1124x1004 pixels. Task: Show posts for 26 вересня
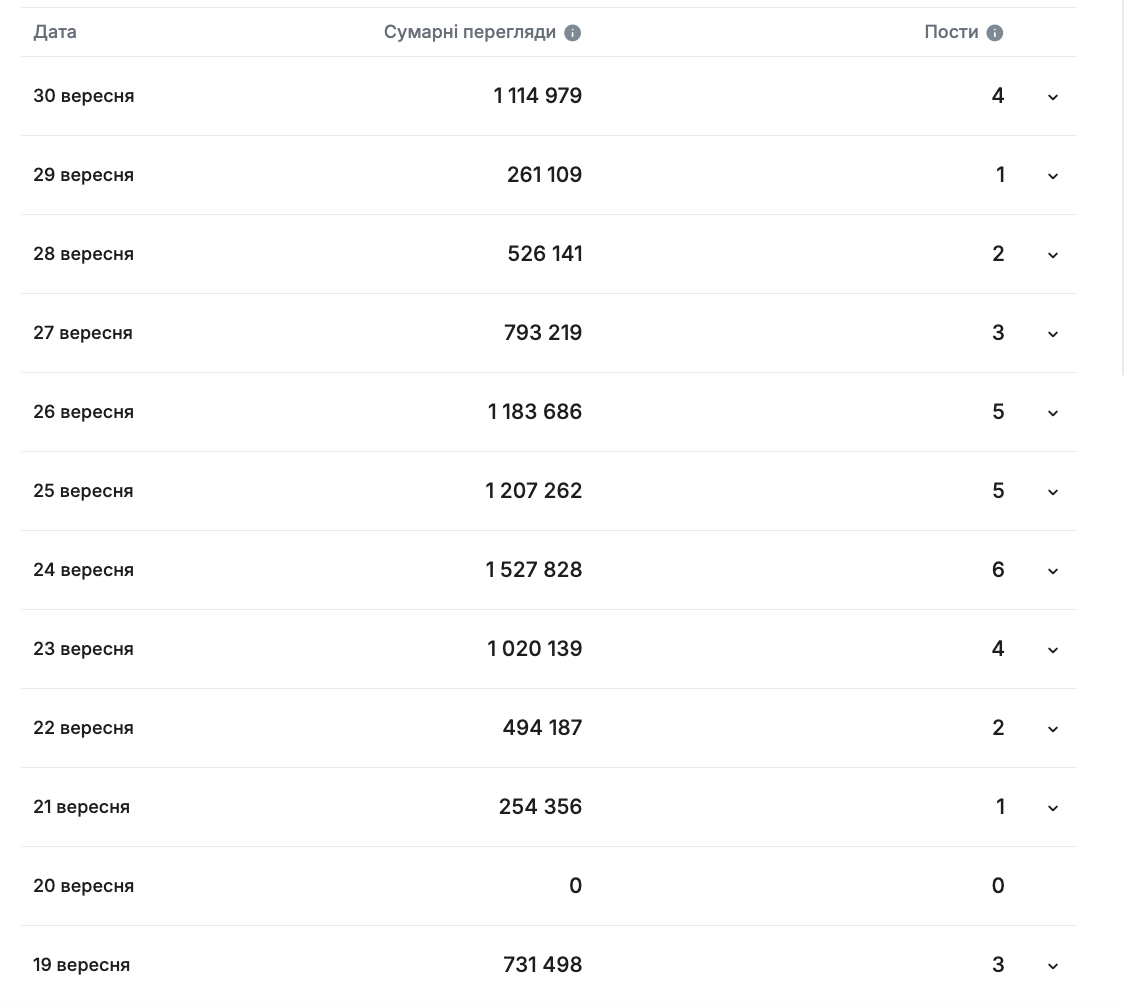click(1052, 413)
